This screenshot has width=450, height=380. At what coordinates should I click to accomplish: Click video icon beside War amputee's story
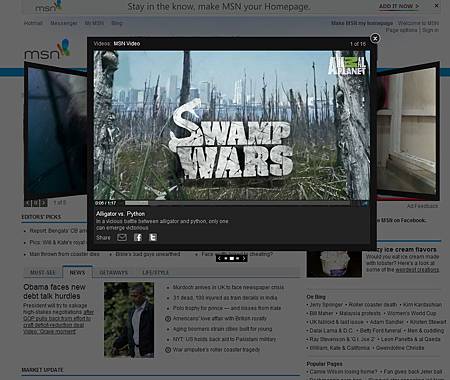point(168,350)
